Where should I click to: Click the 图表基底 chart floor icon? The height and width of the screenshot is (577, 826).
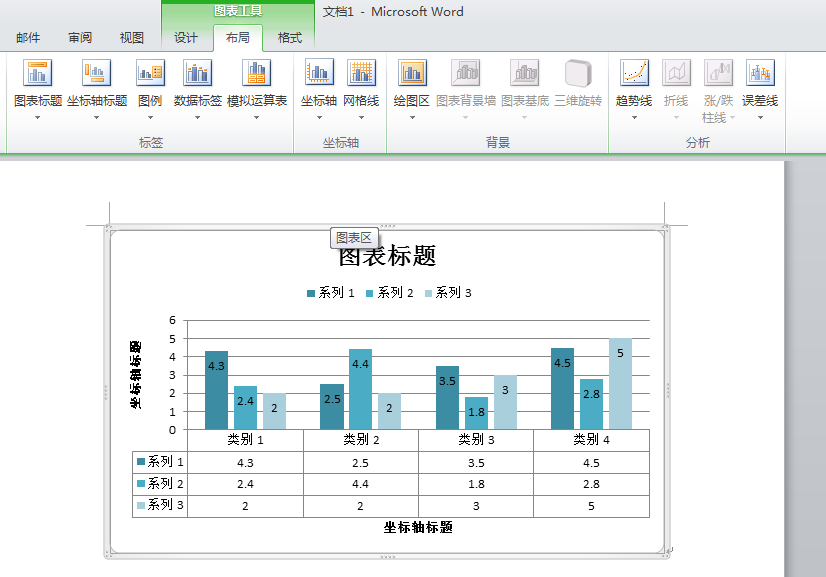pyautogui.click(x=525, y=72)
